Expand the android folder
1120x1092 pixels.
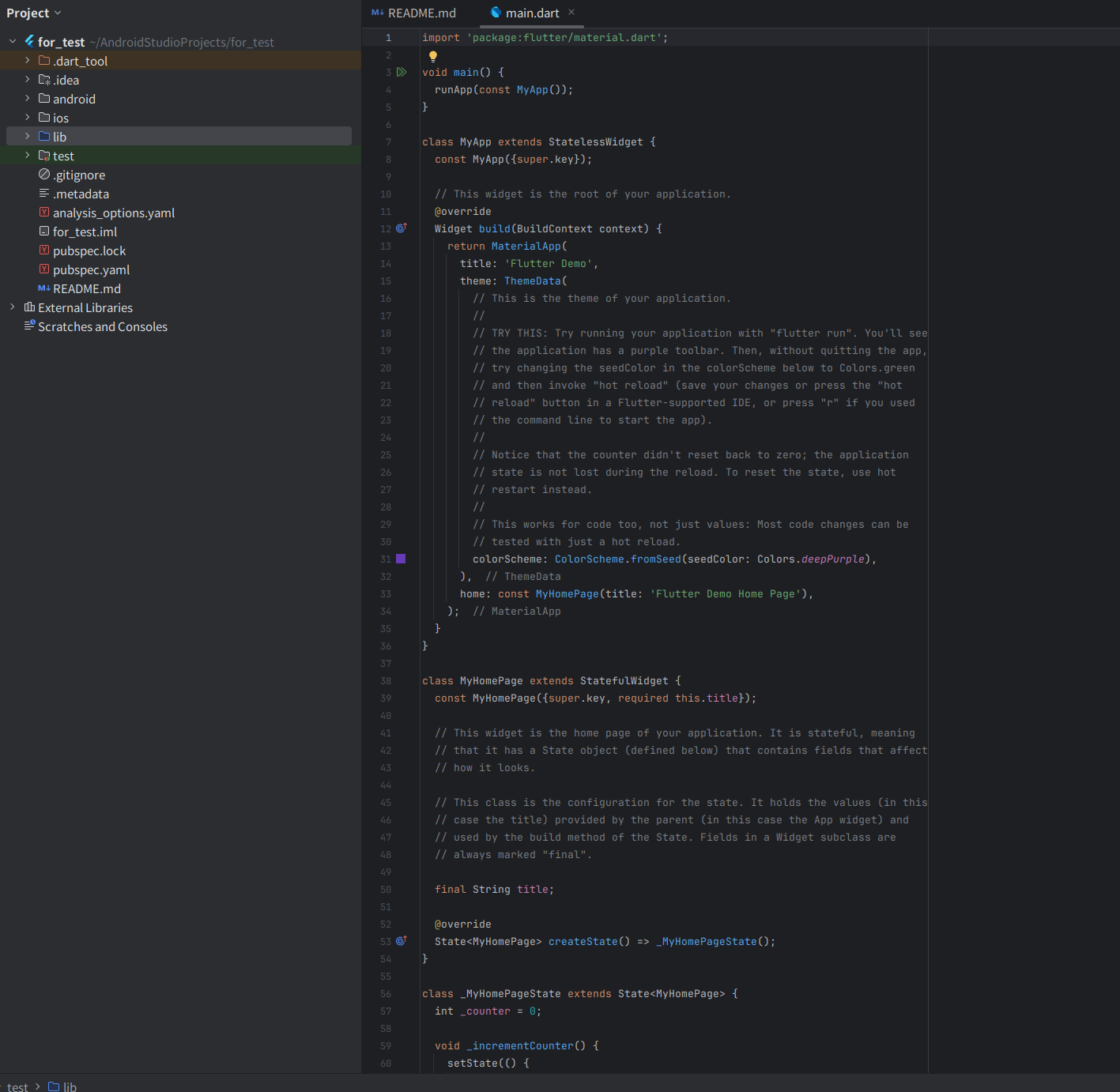(x=28, y=99)
